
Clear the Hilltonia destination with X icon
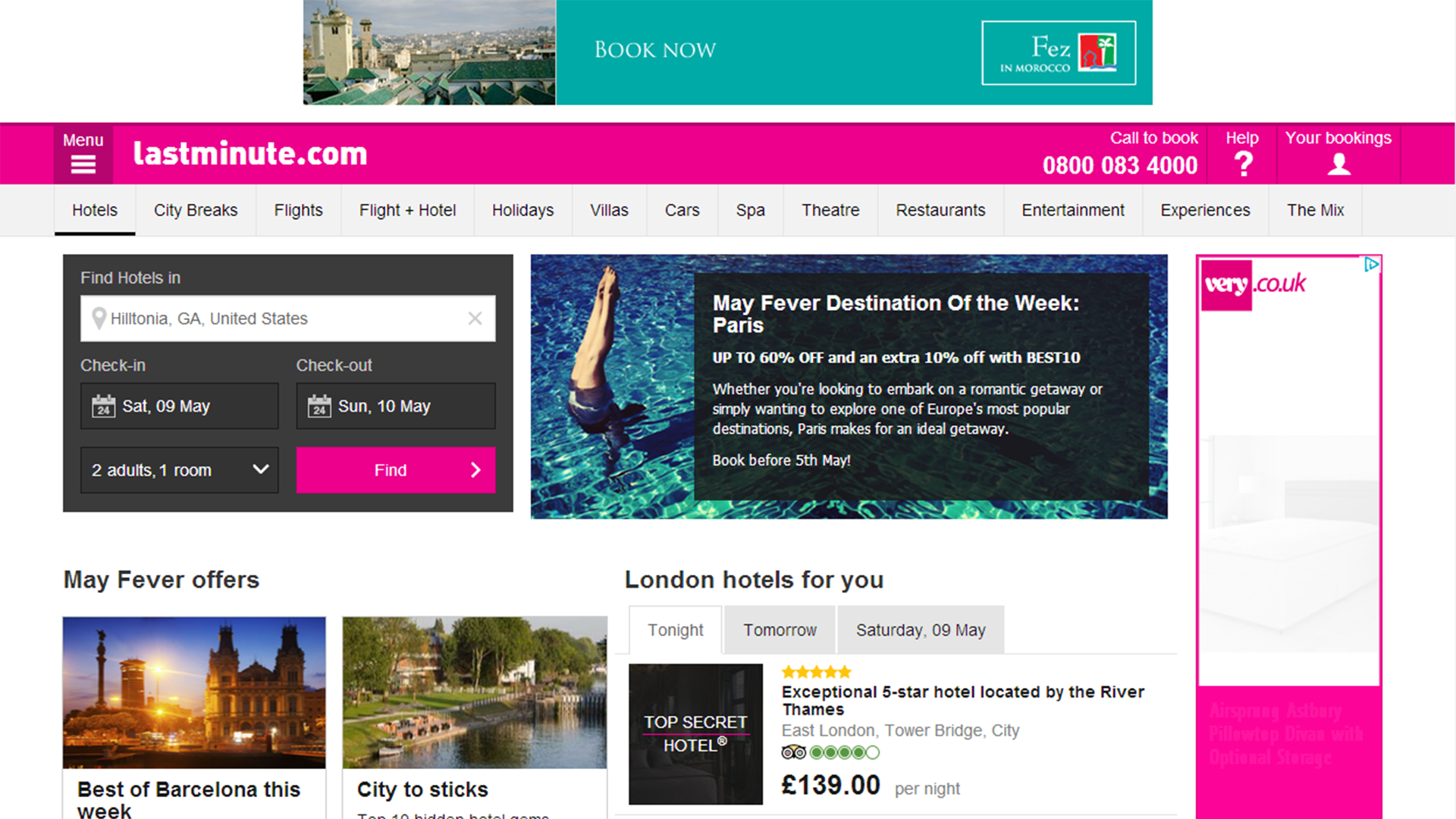475,318
